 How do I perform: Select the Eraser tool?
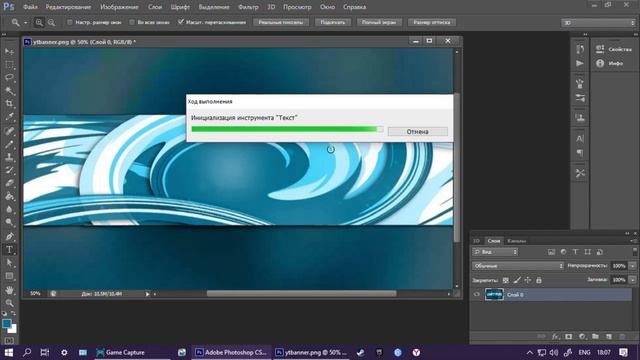pos(9,183)
